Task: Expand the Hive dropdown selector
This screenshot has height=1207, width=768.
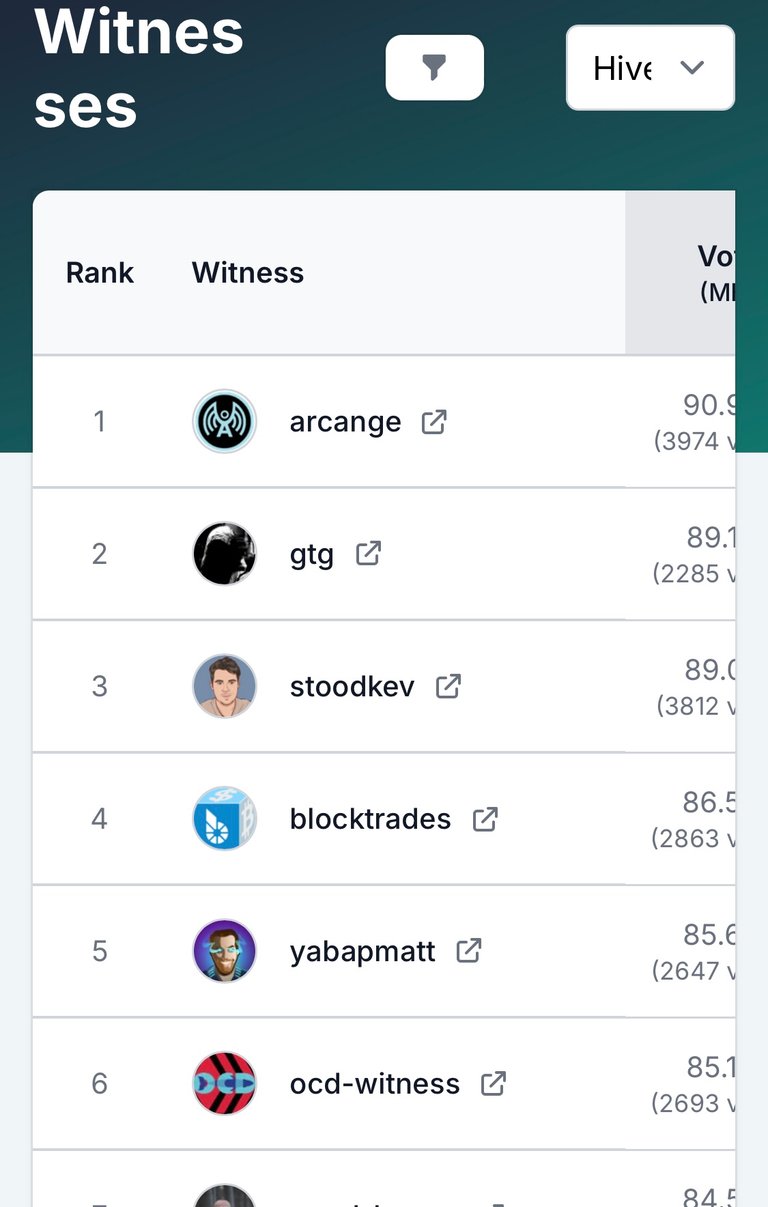Action: 650,68
